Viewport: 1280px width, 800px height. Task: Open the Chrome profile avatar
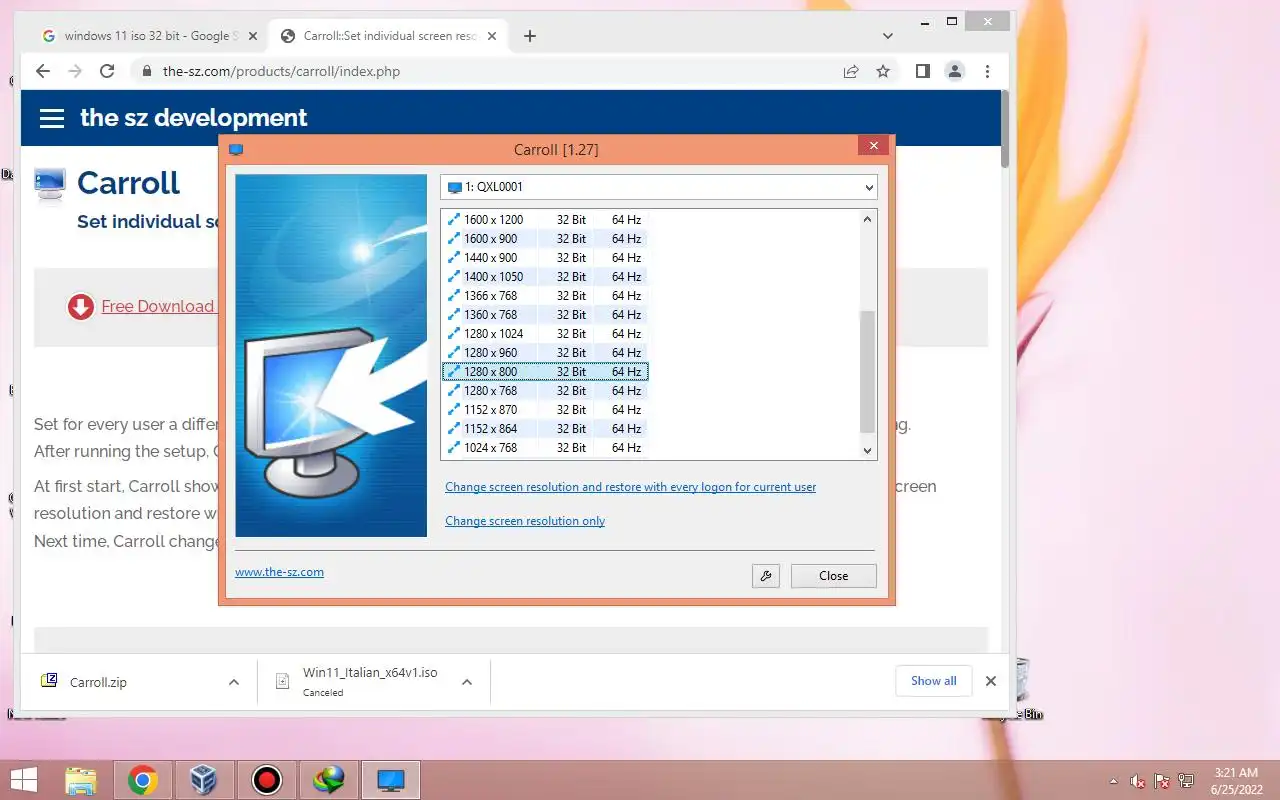tap(955, 71)
